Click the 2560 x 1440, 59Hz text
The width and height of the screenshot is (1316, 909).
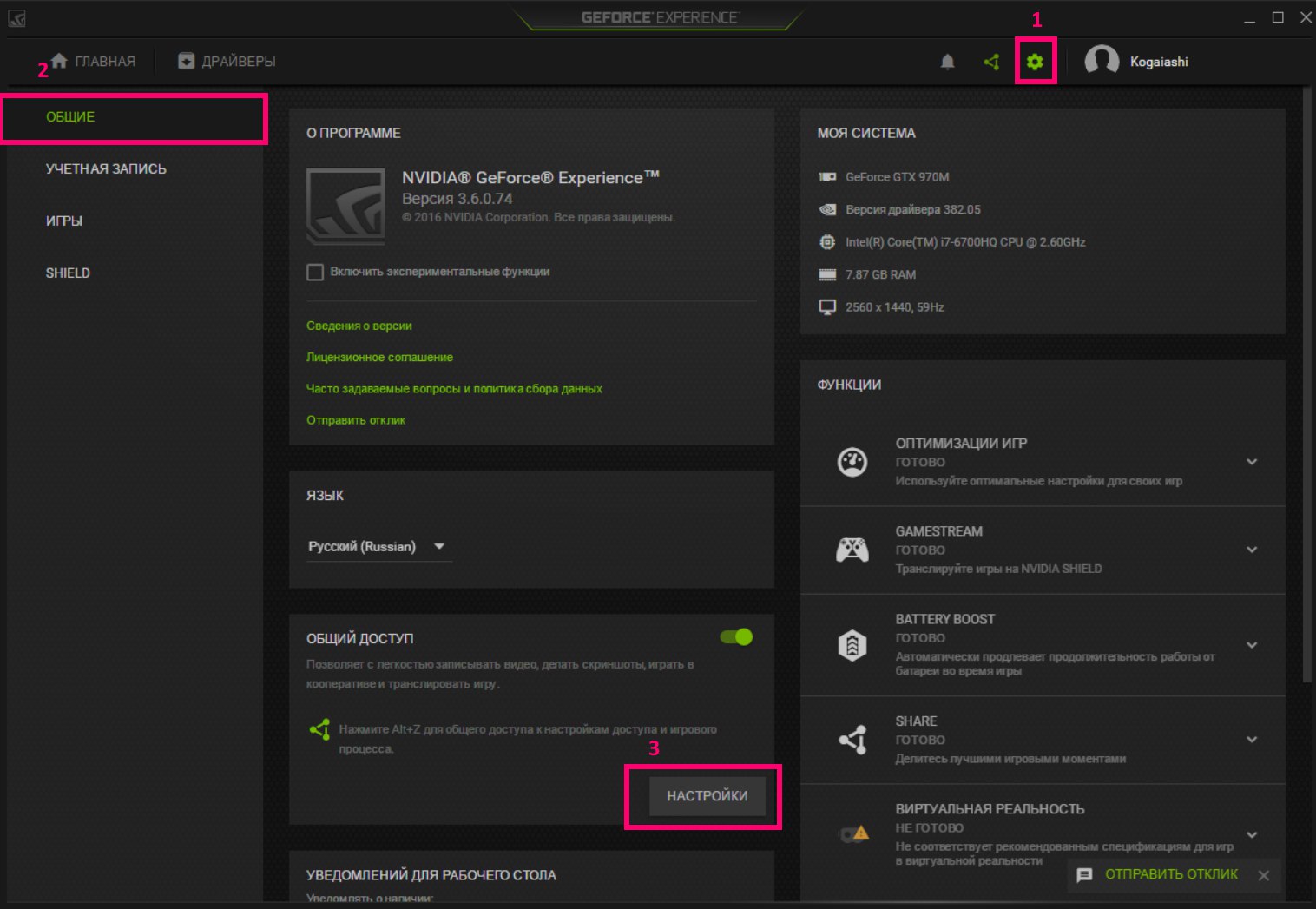[894, 307]
